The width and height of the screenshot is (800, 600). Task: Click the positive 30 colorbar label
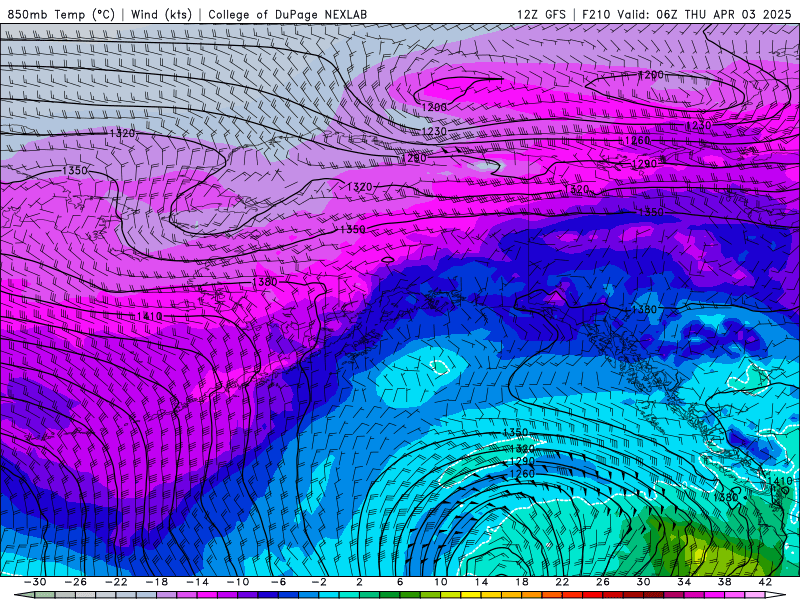click(643, 582)
